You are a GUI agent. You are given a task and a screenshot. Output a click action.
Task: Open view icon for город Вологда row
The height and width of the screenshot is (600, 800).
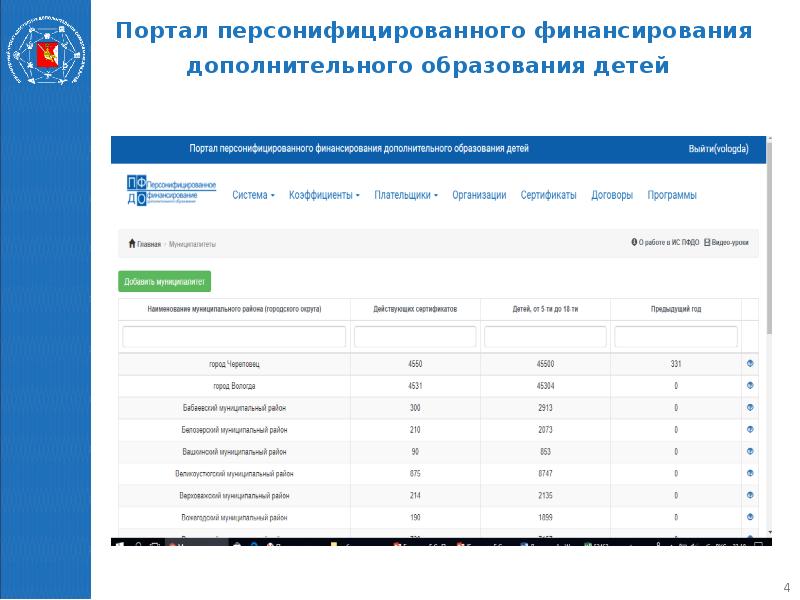750,386
